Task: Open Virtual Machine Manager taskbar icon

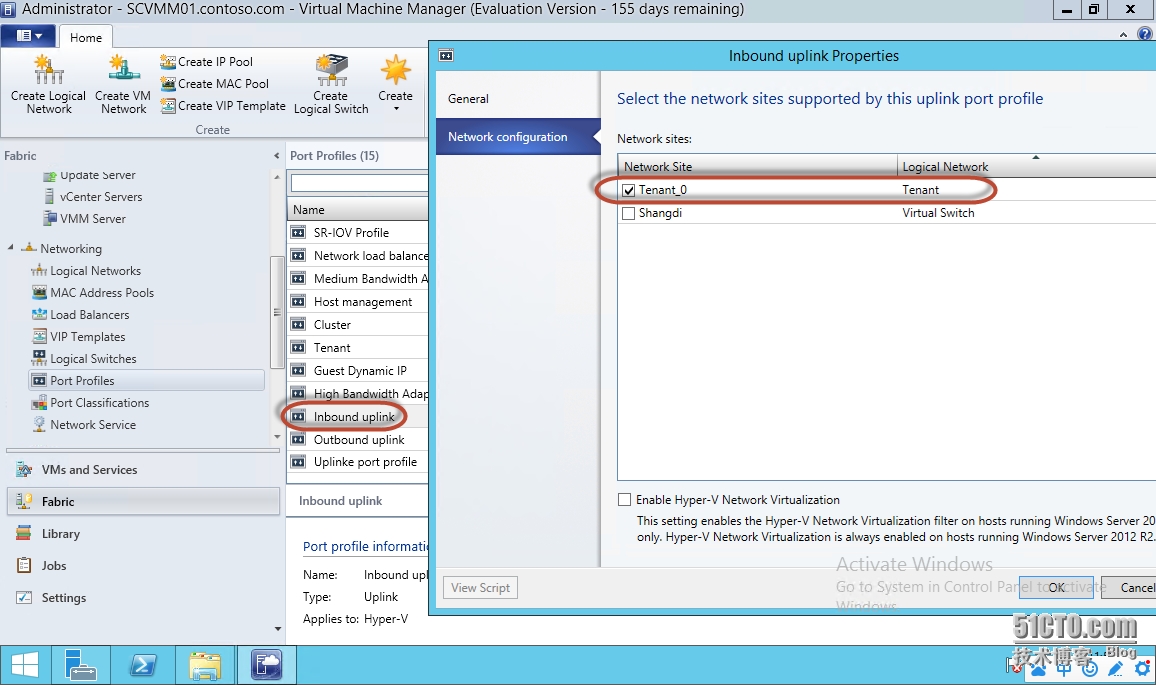Action: [266, 665]
